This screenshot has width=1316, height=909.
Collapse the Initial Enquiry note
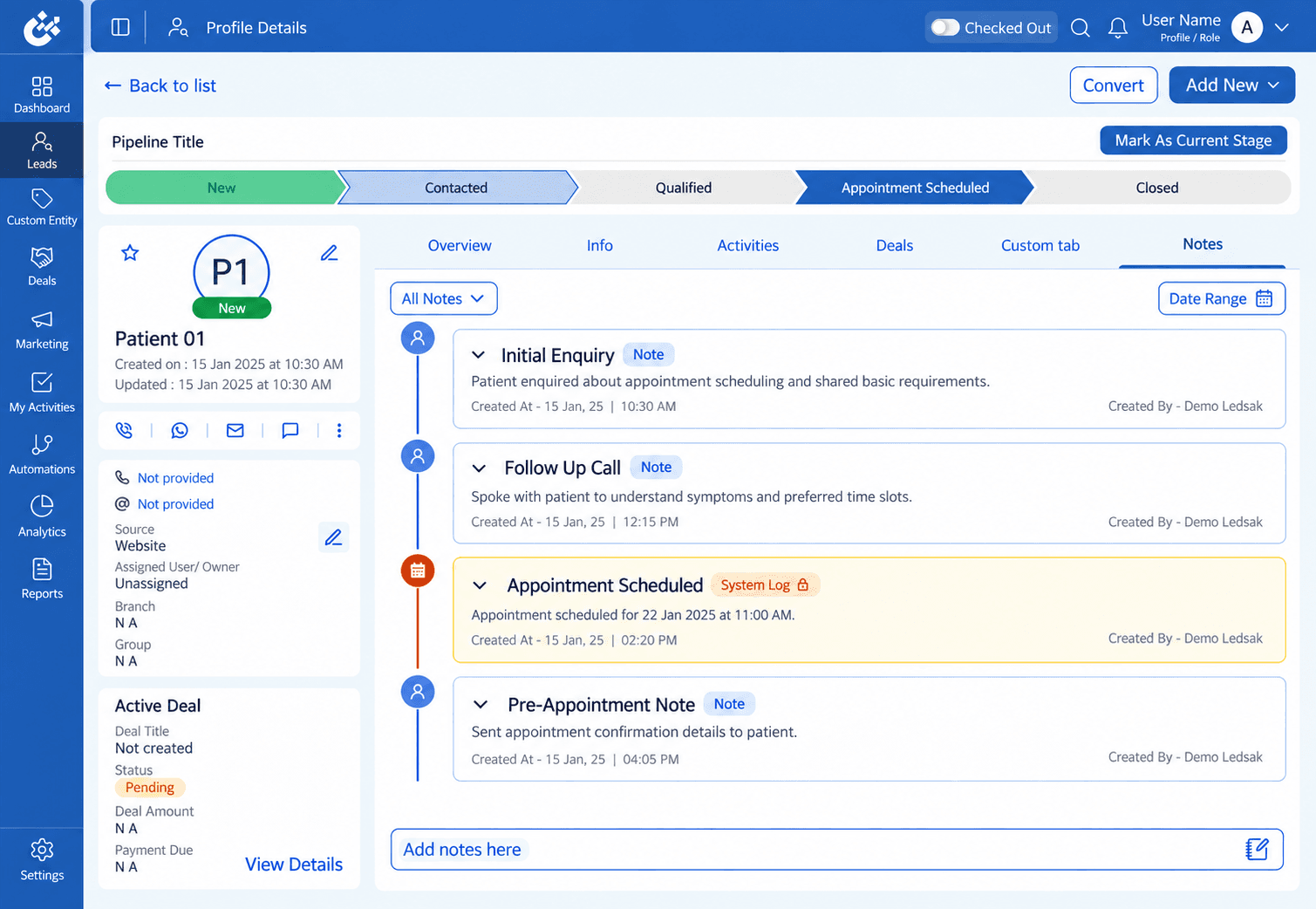click(478, 355)
